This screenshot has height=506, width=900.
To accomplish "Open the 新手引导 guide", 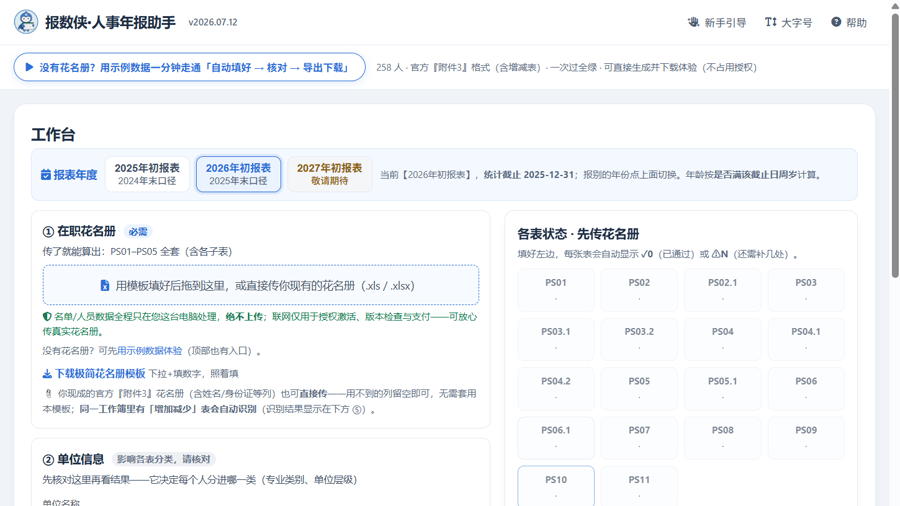I will [x=717, y=22].
